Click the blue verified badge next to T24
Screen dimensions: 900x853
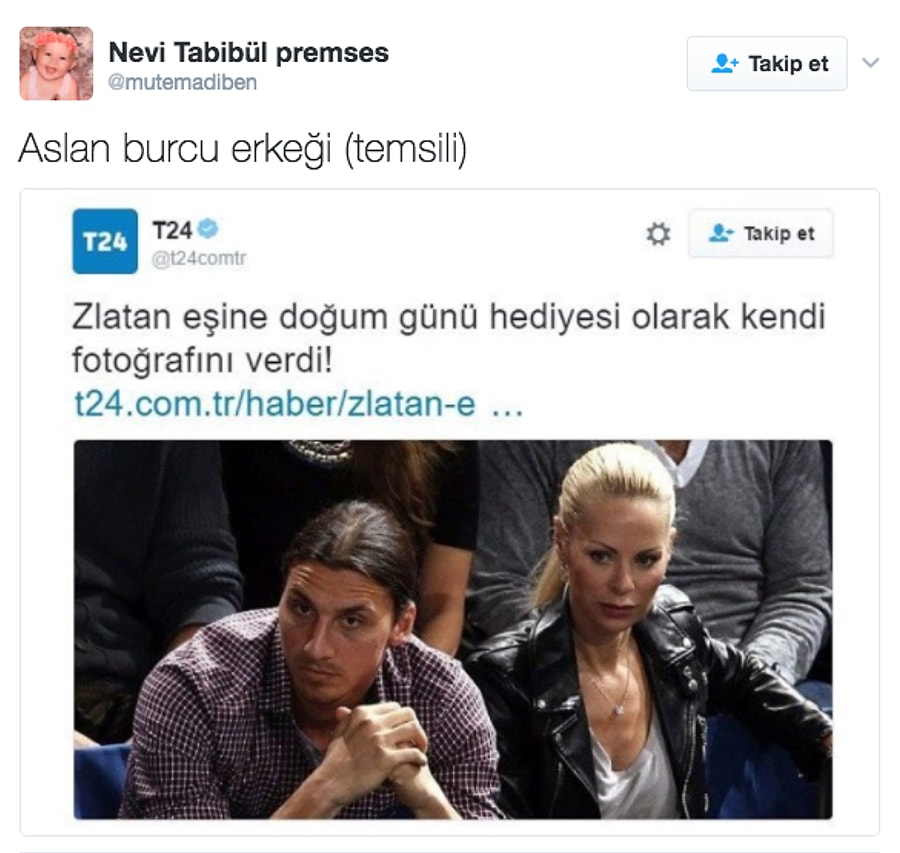click(x=208, y=229)
